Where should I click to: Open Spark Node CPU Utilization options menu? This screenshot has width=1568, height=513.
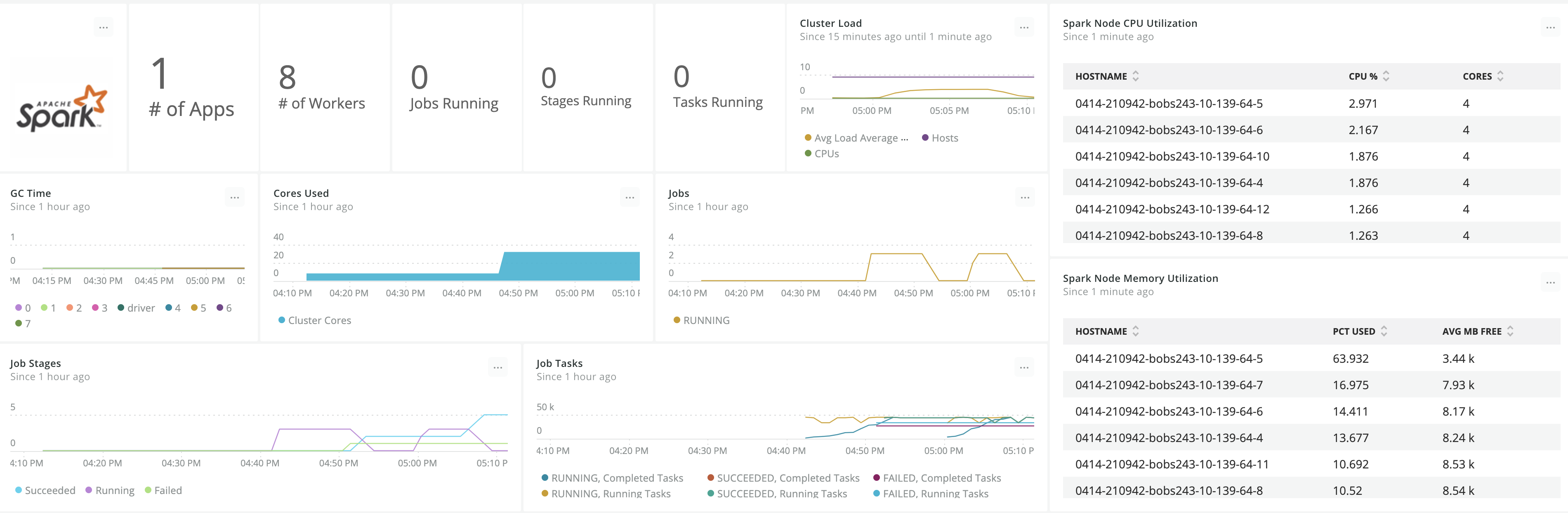1550,27
